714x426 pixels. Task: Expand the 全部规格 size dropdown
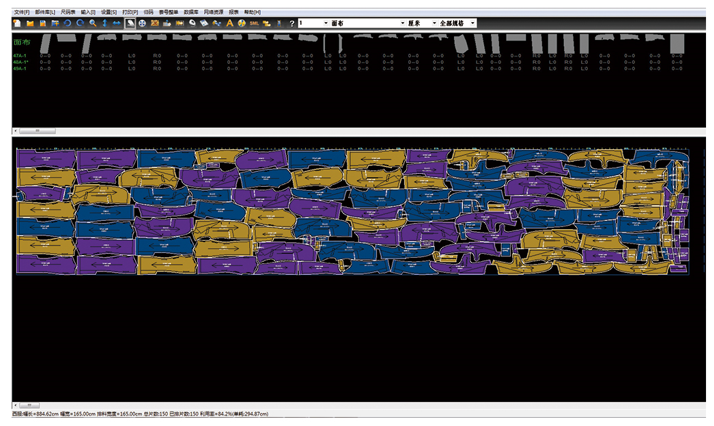click(x=472, y=22)
